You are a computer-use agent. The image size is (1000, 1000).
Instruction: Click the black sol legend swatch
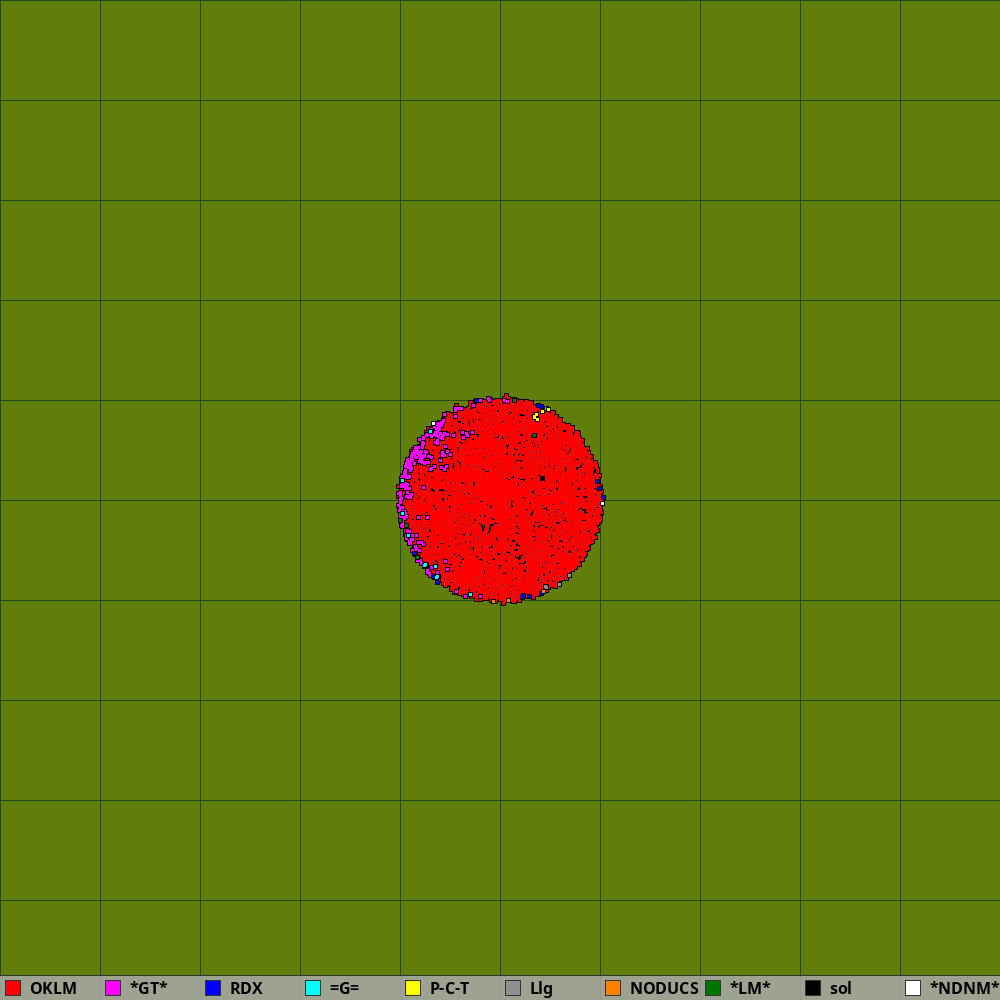tap(813, 988)
